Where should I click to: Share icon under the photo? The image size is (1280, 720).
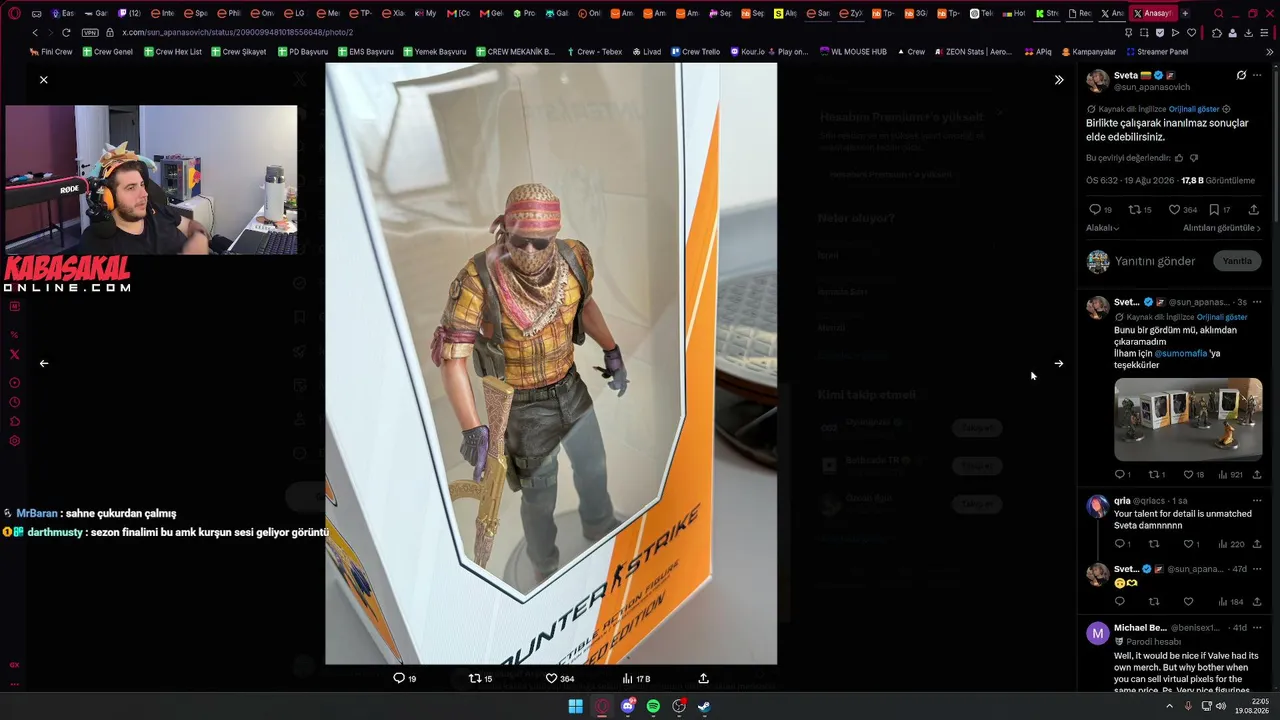tap(703, 678)
